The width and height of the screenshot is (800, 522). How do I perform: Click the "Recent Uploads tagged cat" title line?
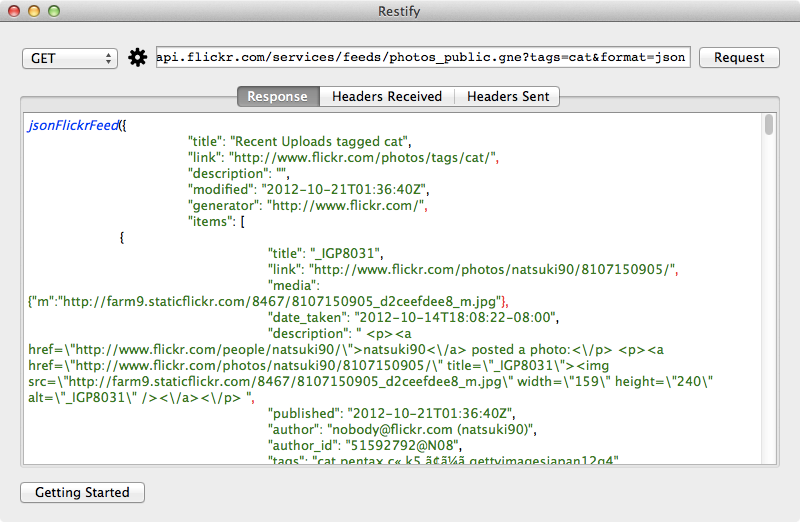tap(299, 141)
